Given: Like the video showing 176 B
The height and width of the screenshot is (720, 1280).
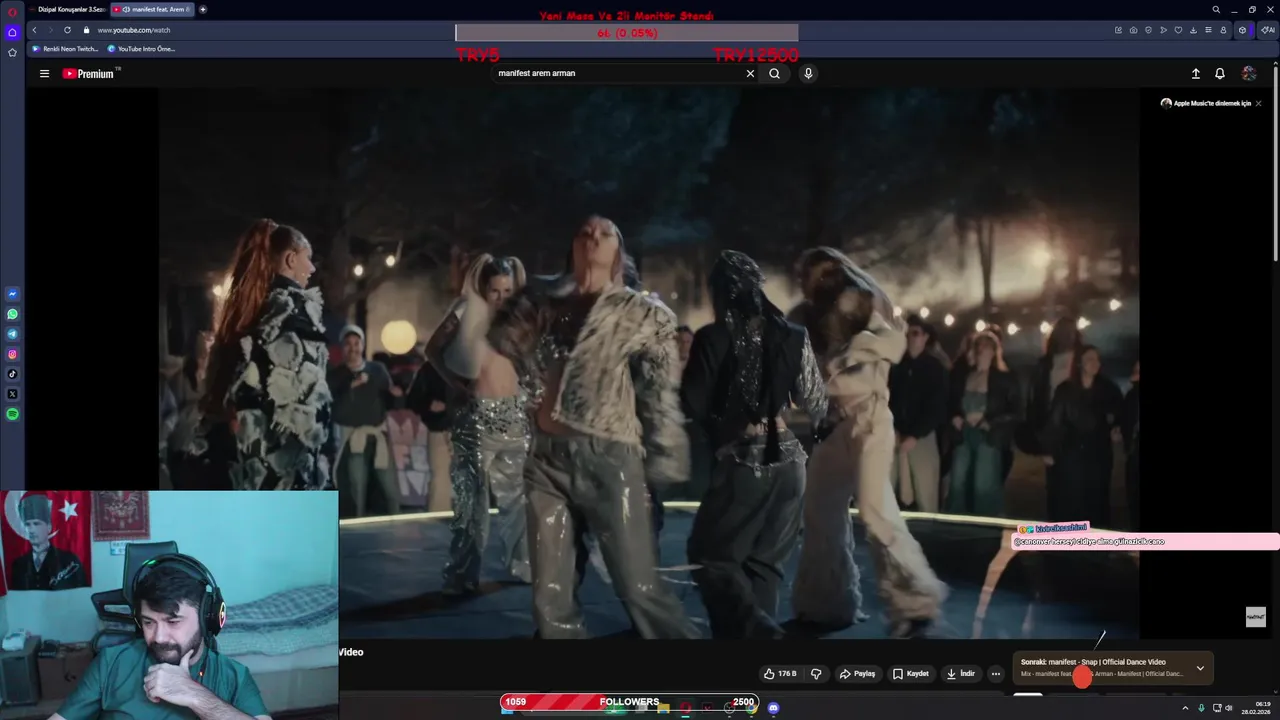Looking at the screenshot, I should 780,674.
